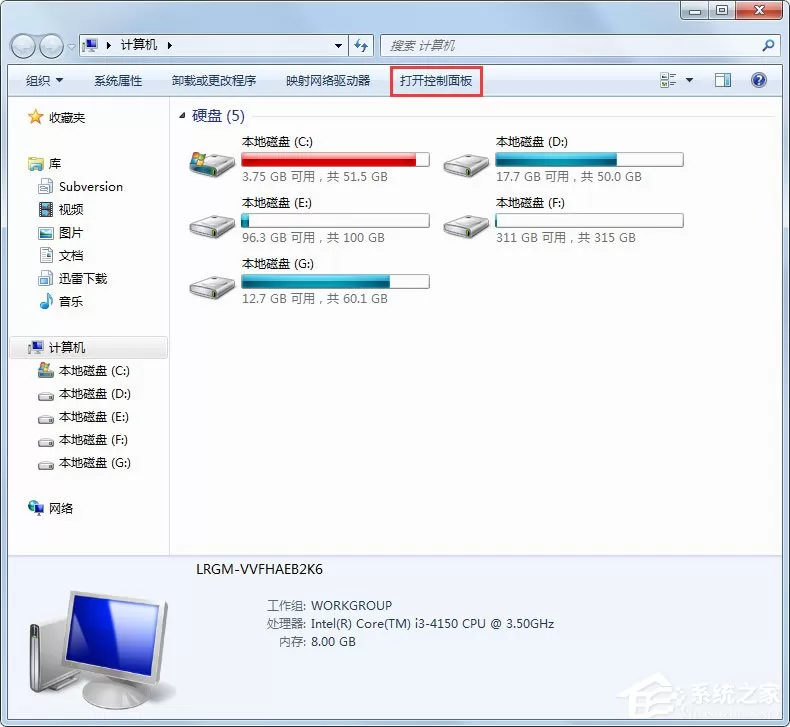The width and height of the screenshot is (790, 727).
Task: Click the F: drive usage bar
Action: click(589, 220)
